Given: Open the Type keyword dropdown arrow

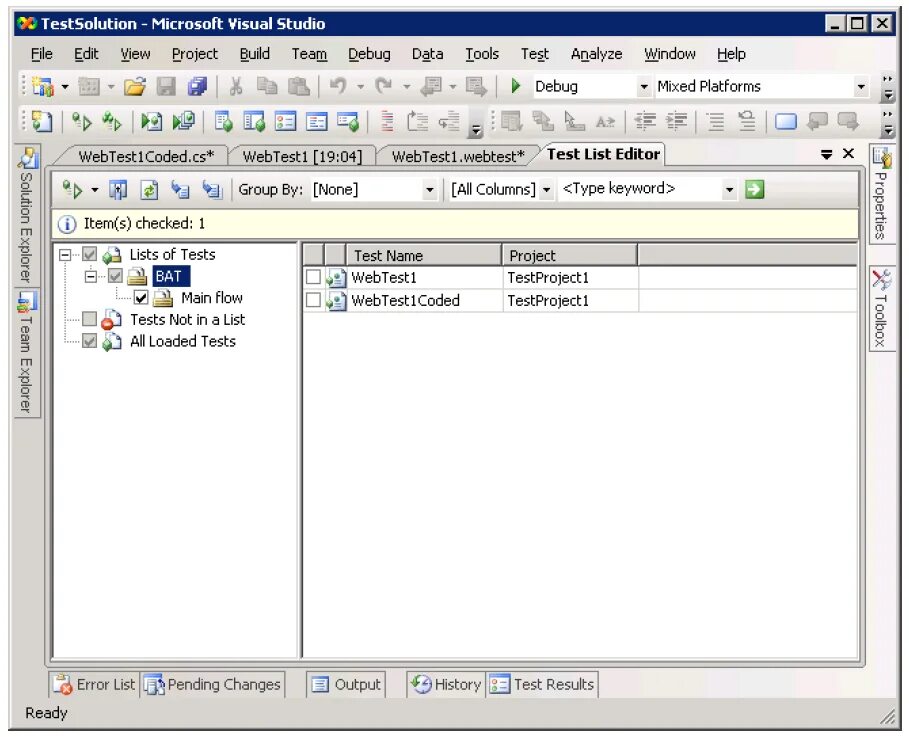Looking at the screenshot, I should [729, 190].
